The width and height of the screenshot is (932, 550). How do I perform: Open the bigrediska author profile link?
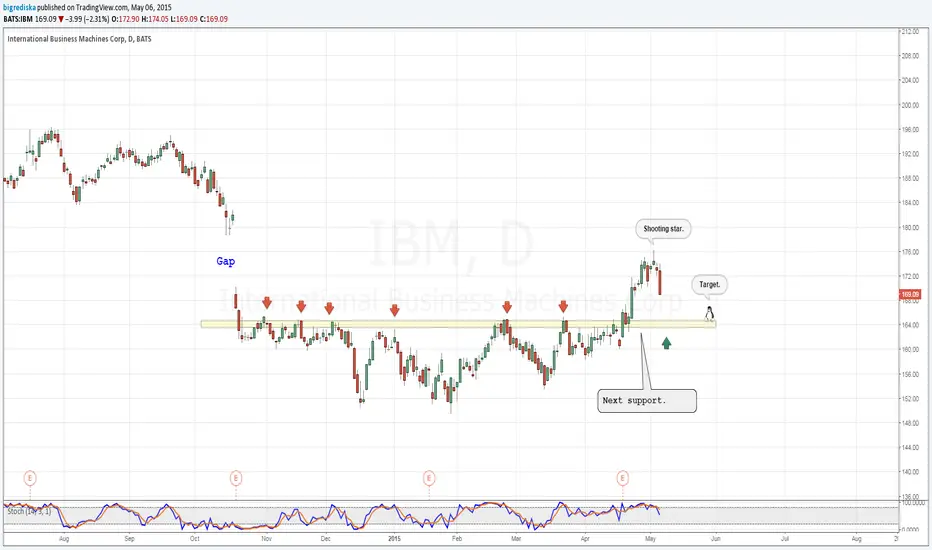click(19, 8)
